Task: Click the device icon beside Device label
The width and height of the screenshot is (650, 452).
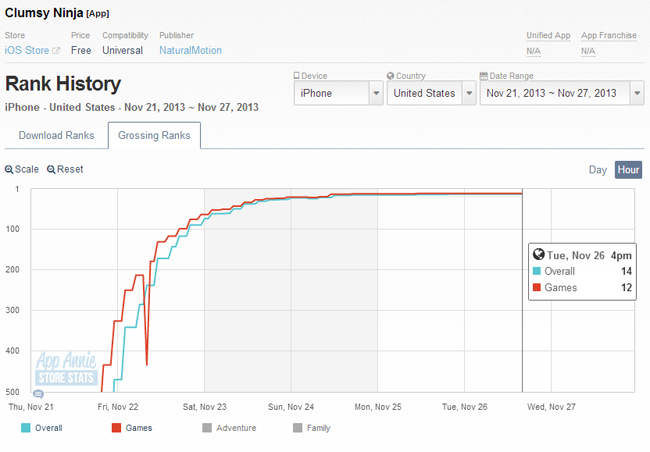Action: point(296,76)
